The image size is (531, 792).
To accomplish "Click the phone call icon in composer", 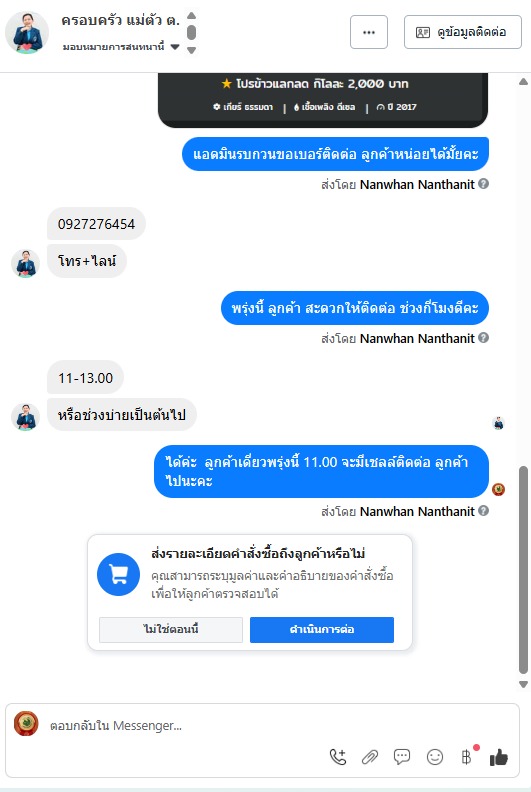I will click(x=338, y=757).
